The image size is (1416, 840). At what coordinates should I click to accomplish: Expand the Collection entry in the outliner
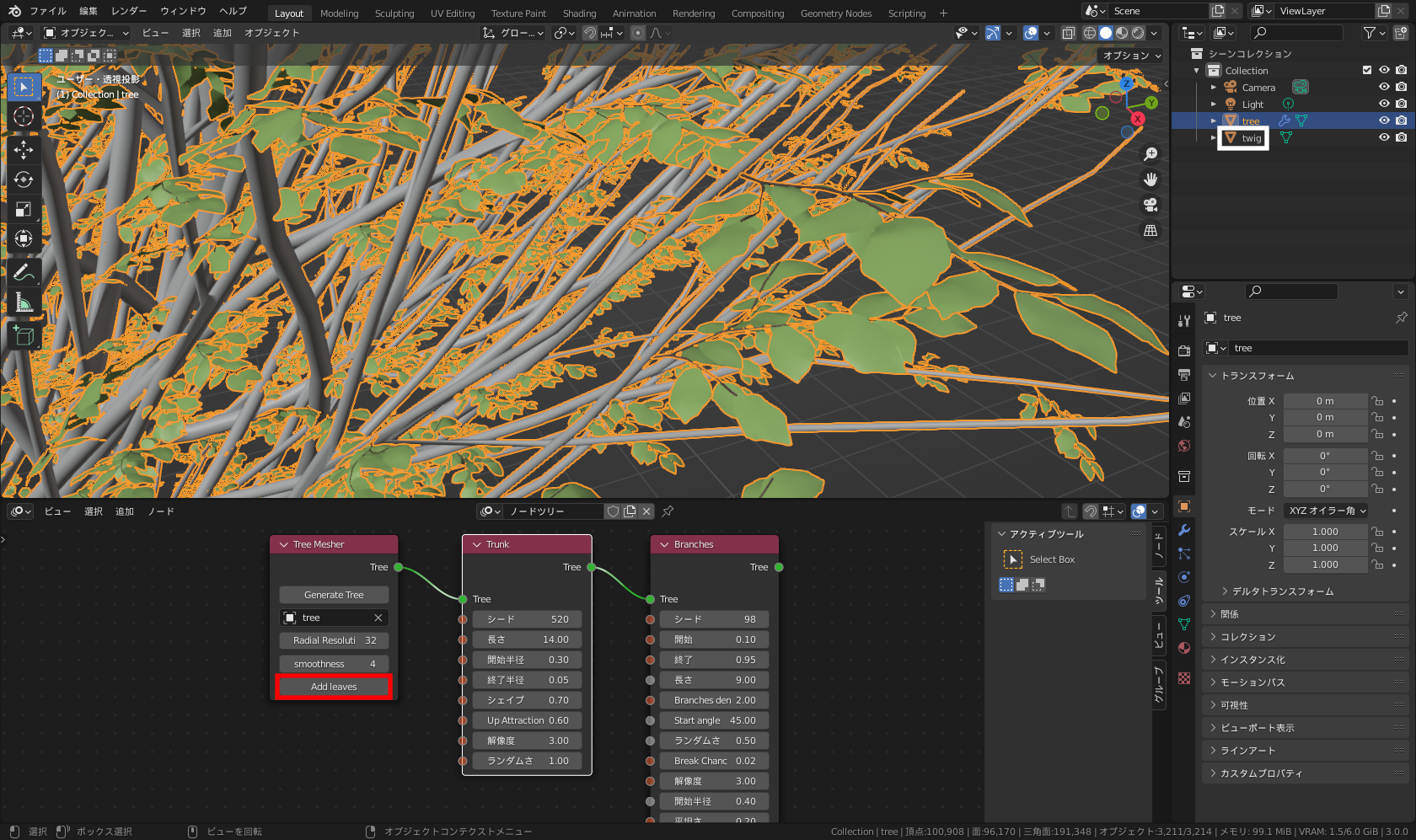pyautogui.click(x=1196, y=70)
